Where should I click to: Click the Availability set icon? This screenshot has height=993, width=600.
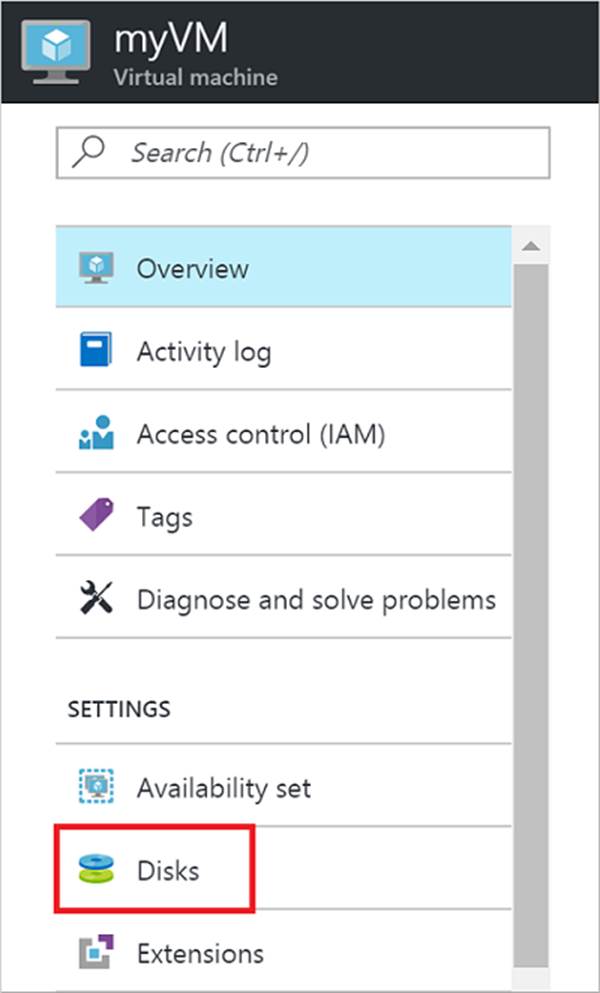pos(96,787)
